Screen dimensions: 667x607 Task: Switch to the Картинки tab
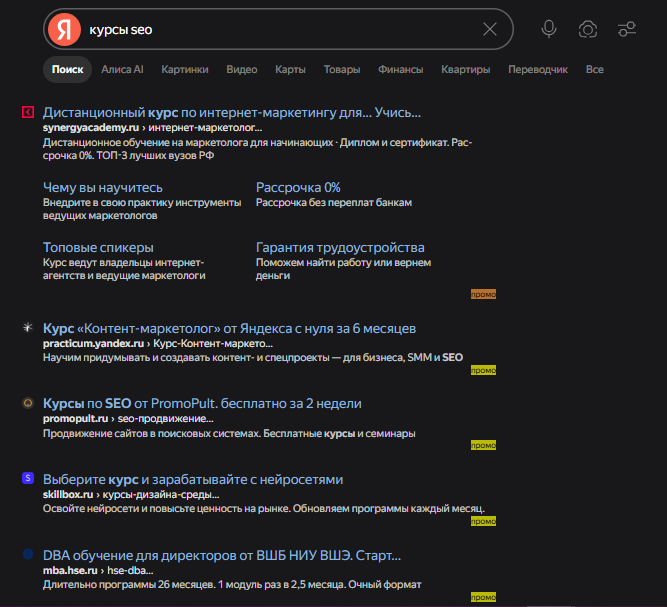[185, 69]
